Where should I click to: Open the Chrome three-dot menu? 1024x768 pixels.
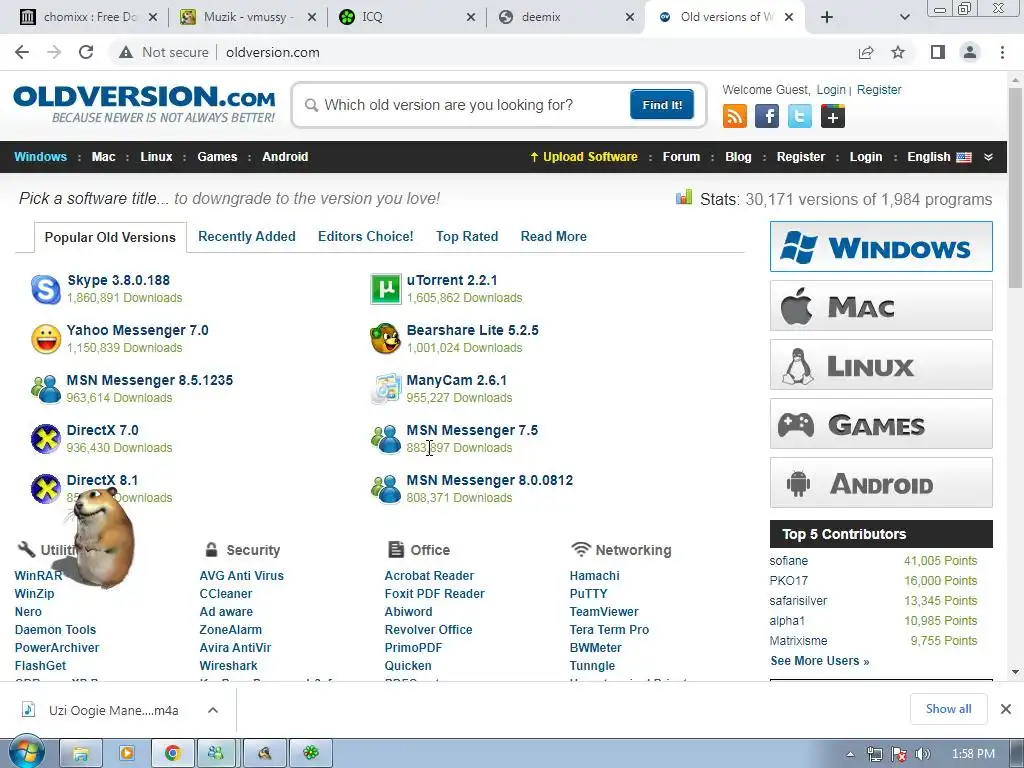tap(1002, 52)
